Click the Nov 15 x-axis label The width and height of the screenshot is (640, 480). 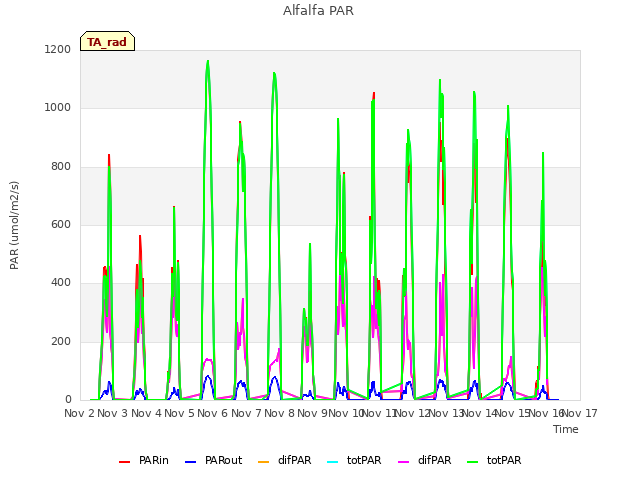point(513,413)
